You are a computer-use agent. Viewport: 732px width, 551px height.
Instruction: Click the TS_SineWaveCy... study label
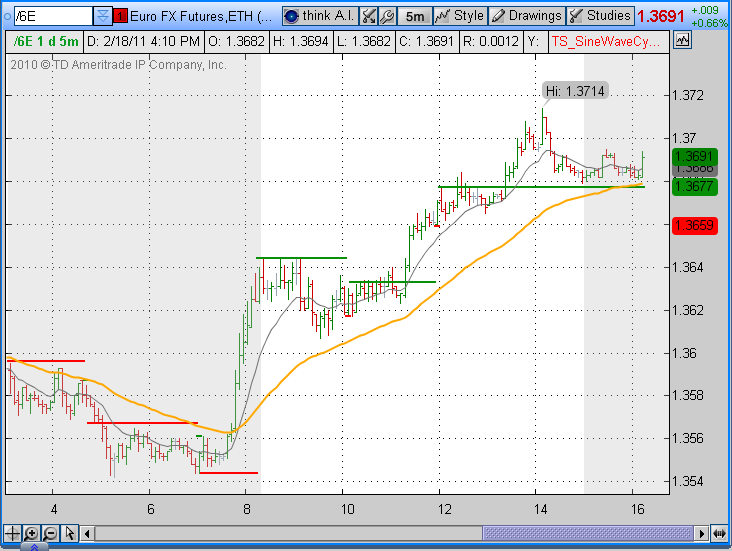[606, 42]
